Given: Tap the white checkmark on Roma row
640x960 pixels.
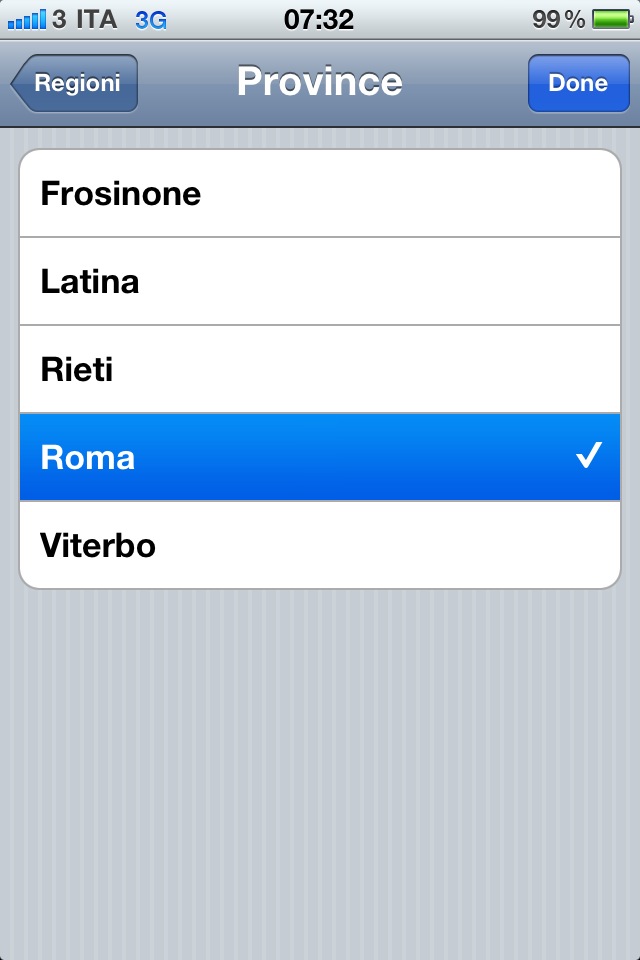Looking at the screenshot, I should pos(589,456).
